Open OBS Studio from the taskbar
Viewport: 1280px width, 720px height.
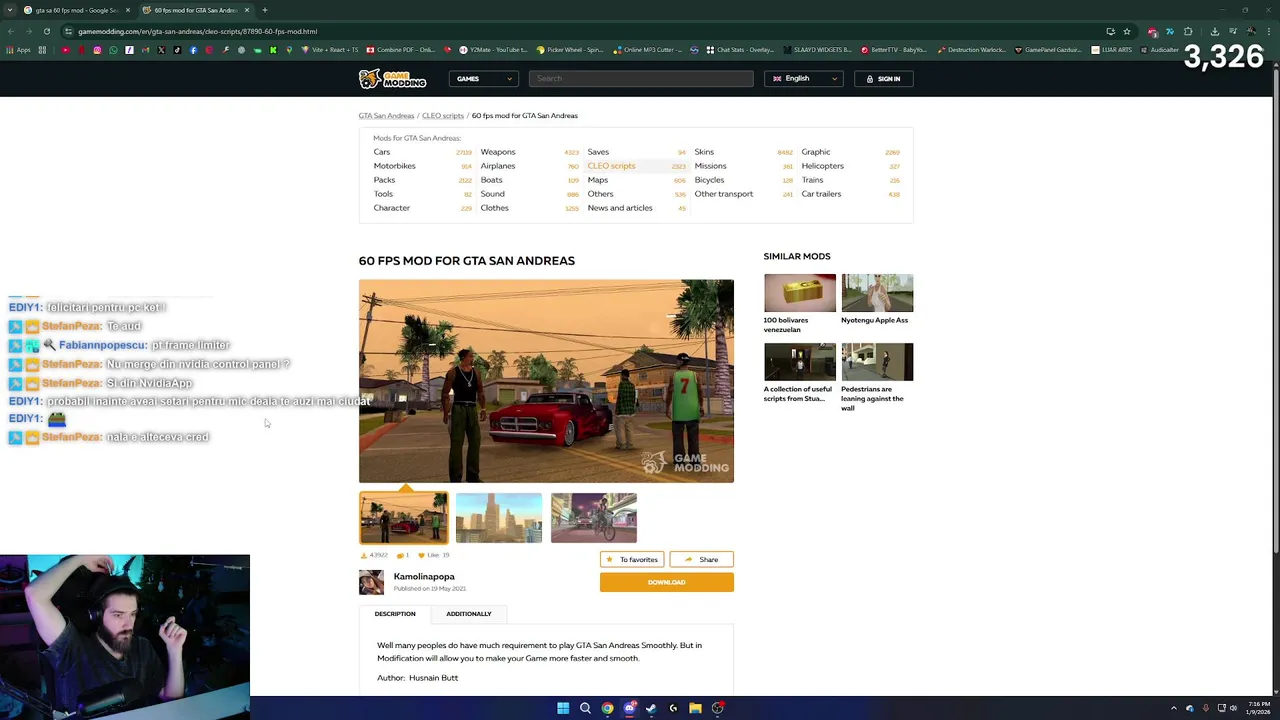717,708
